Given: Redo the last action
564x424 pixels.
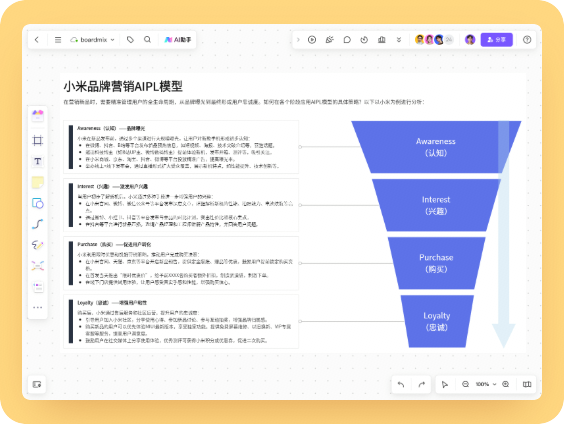Looking at the screenshot, I should [x=422, y=384].
